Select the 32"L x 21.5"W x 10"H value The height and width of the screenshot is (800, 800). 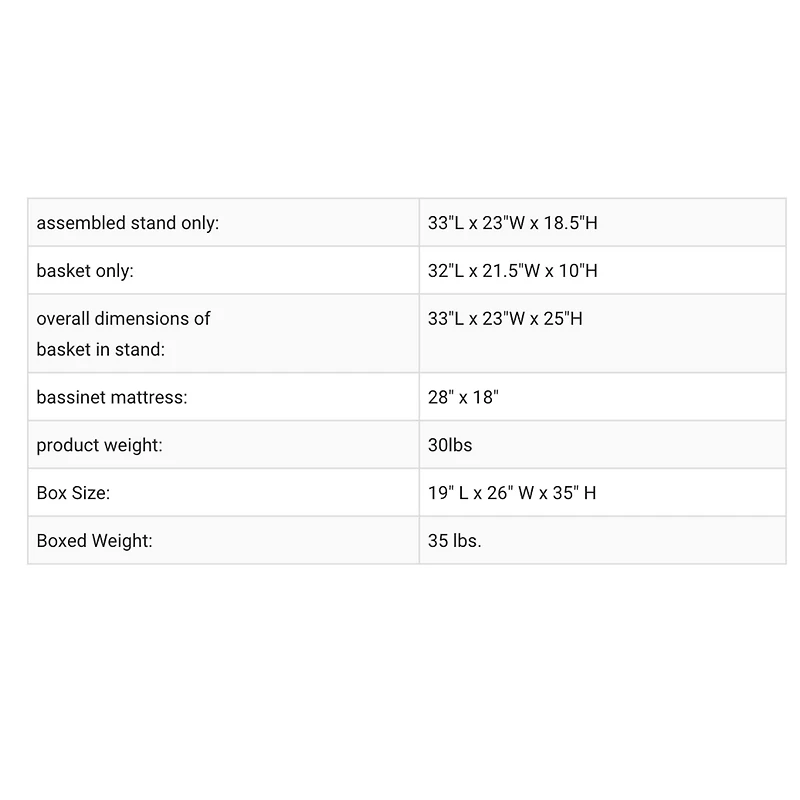tap(512, 271)
